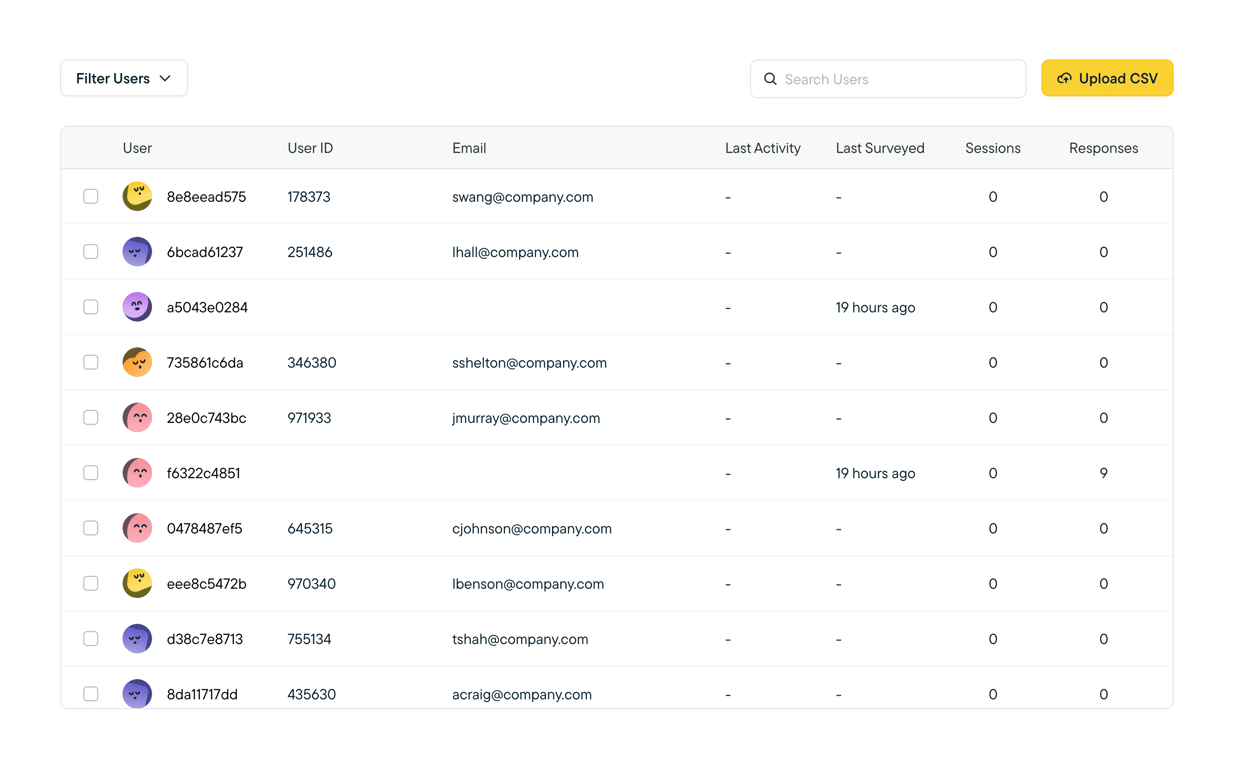Click avatar of user 735861c6da
The image size is (1234, 768).
[x=137, y=362]
